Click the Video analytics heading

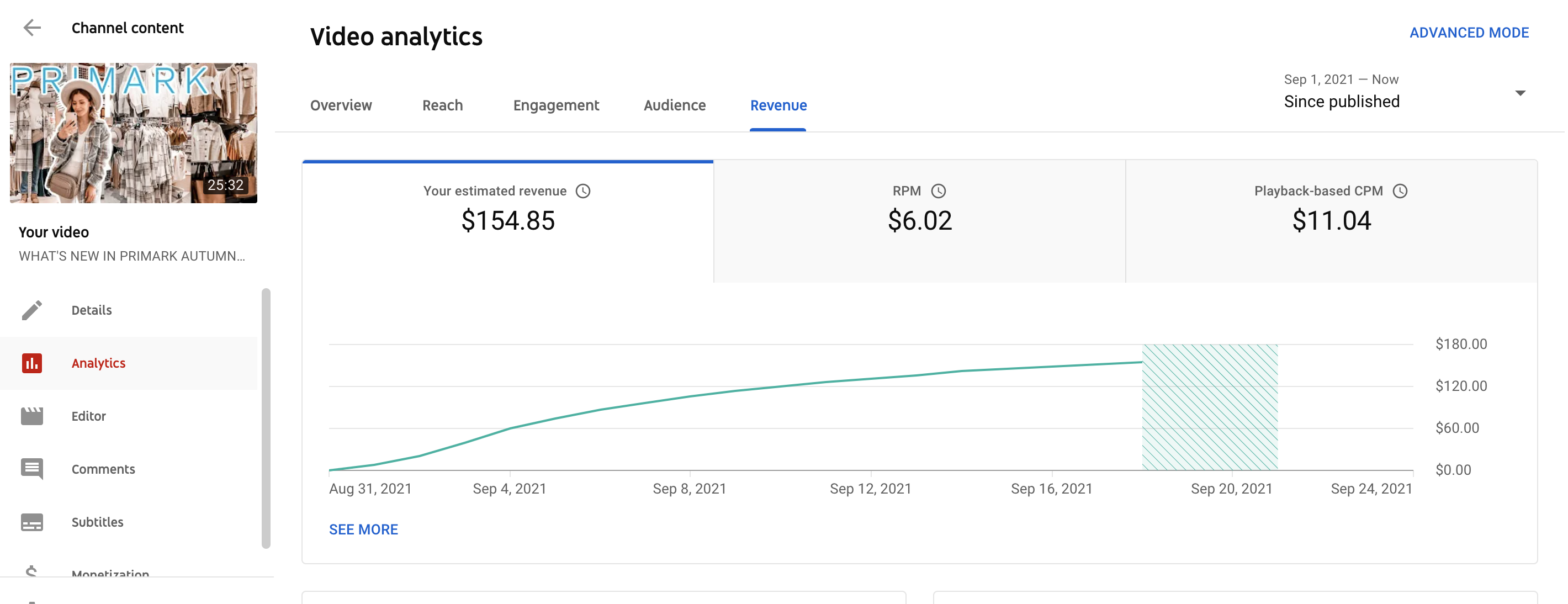pos(396,36)
